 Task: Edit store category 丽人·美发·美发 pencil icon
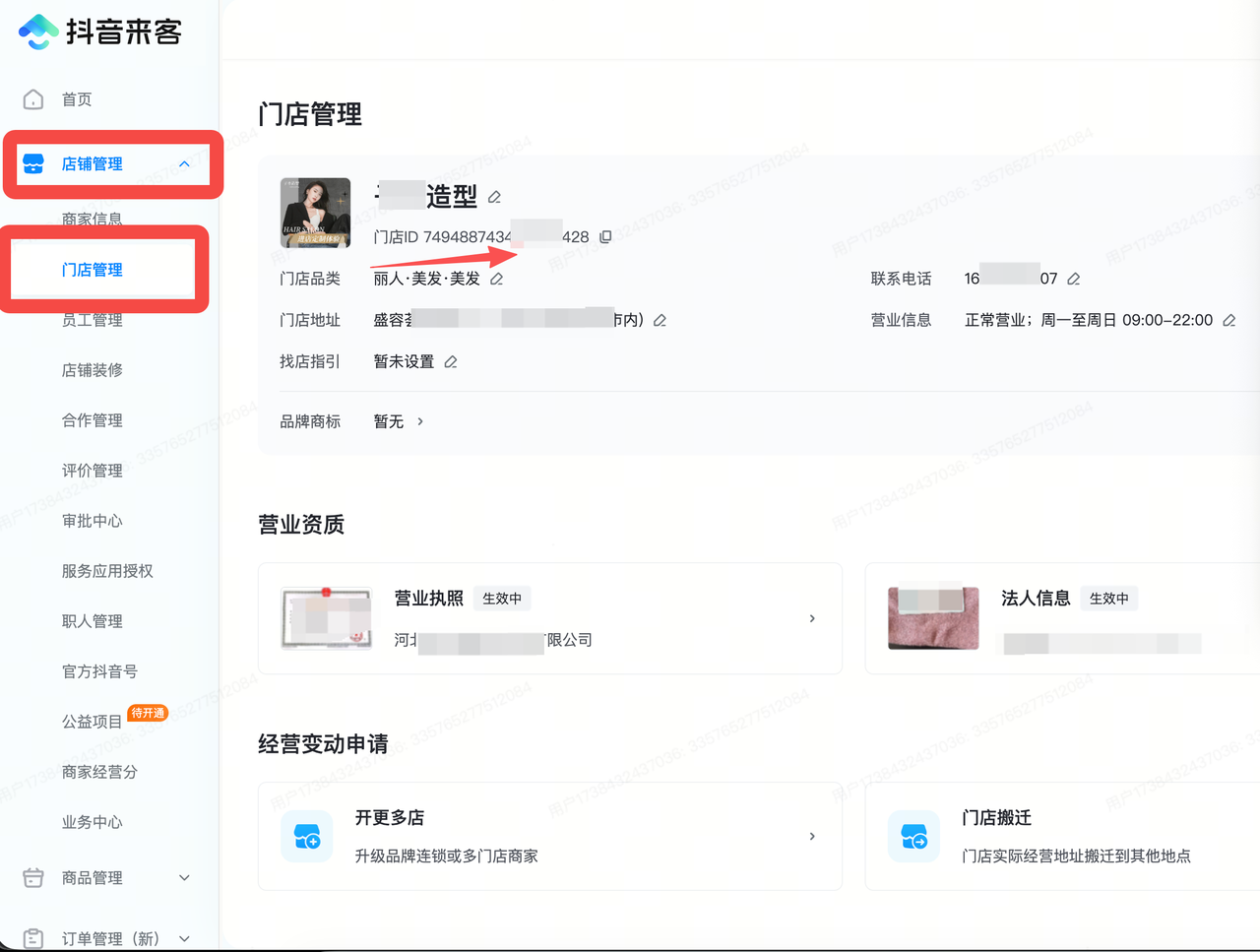click(497, 280)
